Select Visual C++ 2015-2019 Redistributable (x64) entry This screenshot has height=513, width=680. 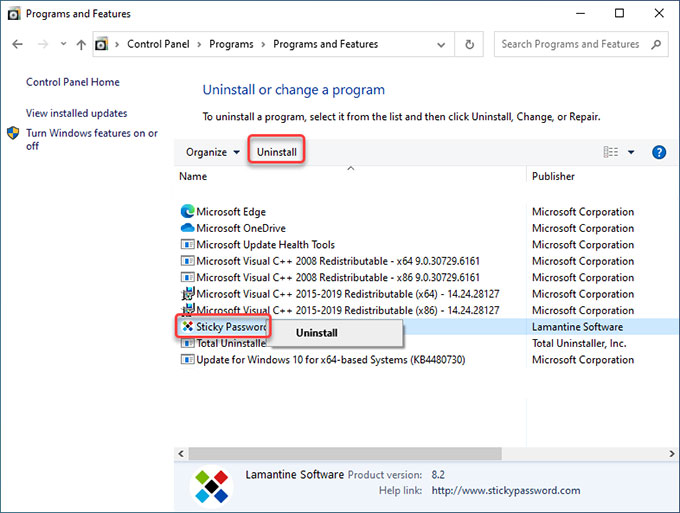348,294
